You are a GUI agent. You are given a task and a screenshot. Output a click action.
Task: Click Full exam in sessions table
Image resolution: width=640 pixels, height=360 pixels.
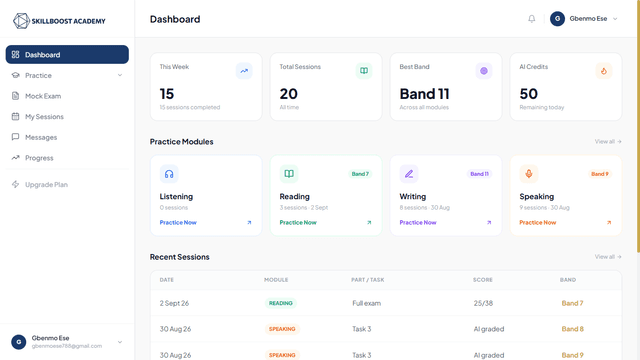tap(367, 303)
